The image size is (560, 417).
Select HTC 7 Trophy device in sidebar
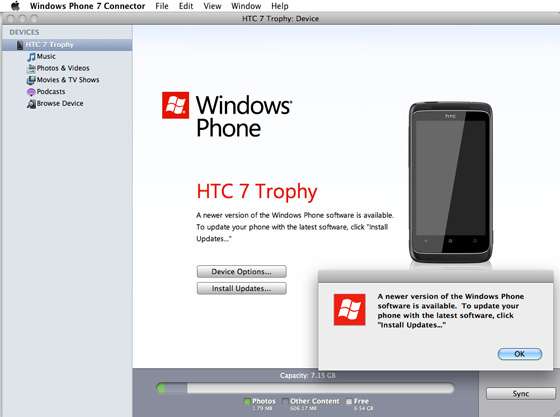coord(67,45)
